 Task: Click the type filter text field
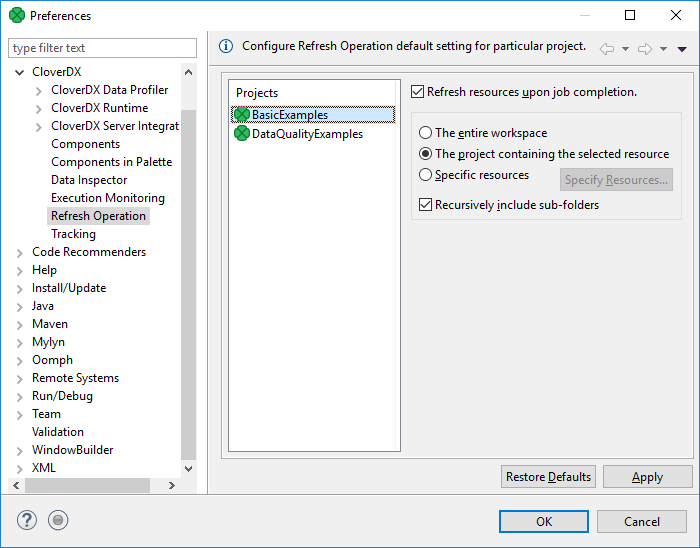point(102,48)
